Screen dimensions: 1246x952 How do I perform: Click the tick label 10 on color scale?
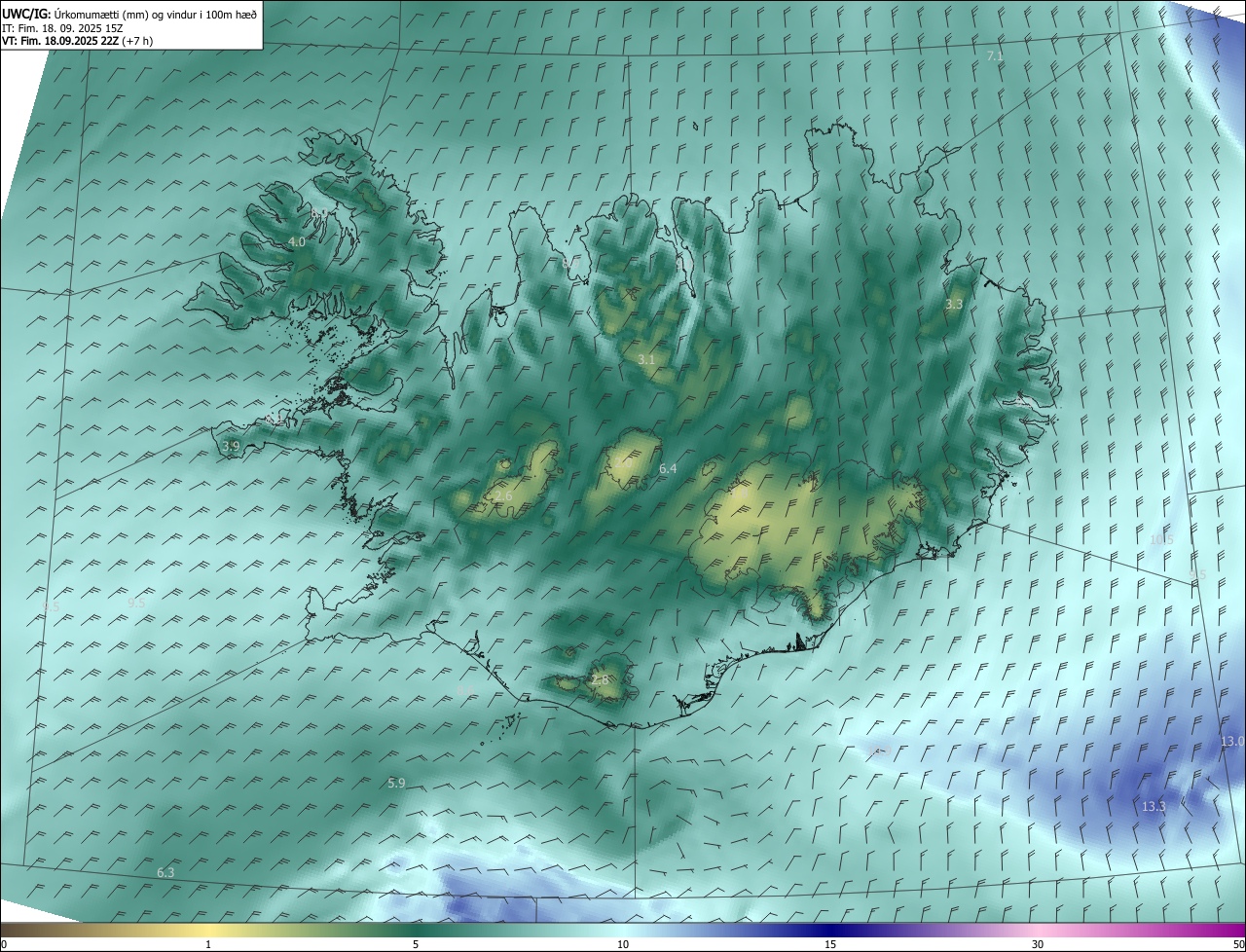tap(623, 944)
